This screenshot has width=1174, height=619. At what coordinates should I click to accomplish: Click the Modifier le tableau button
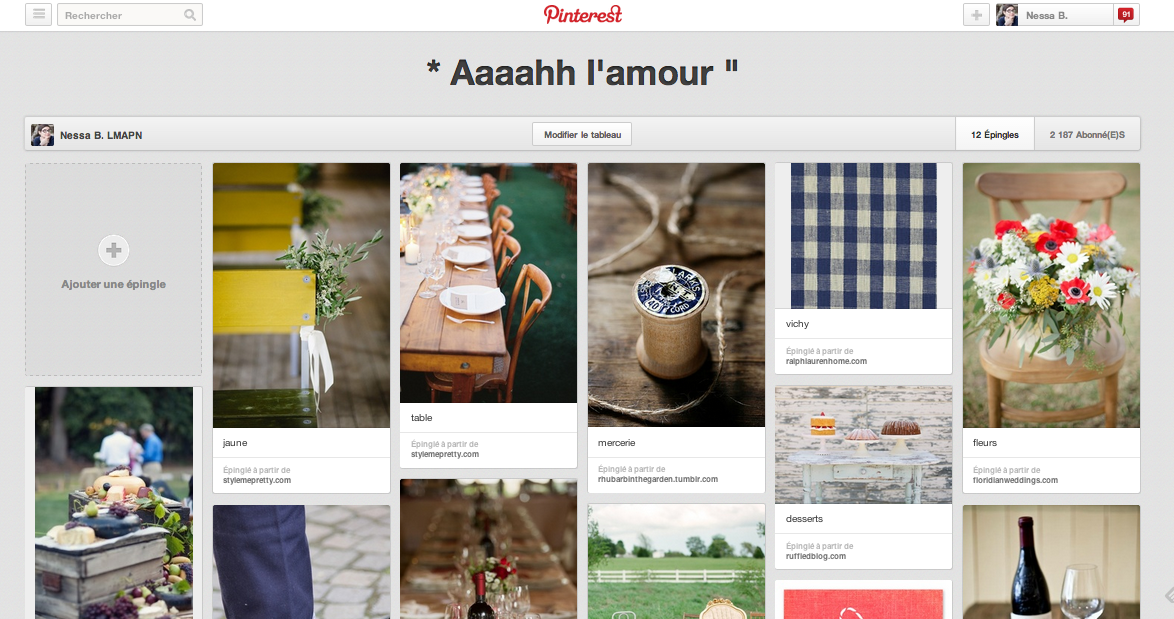point(583,135)
